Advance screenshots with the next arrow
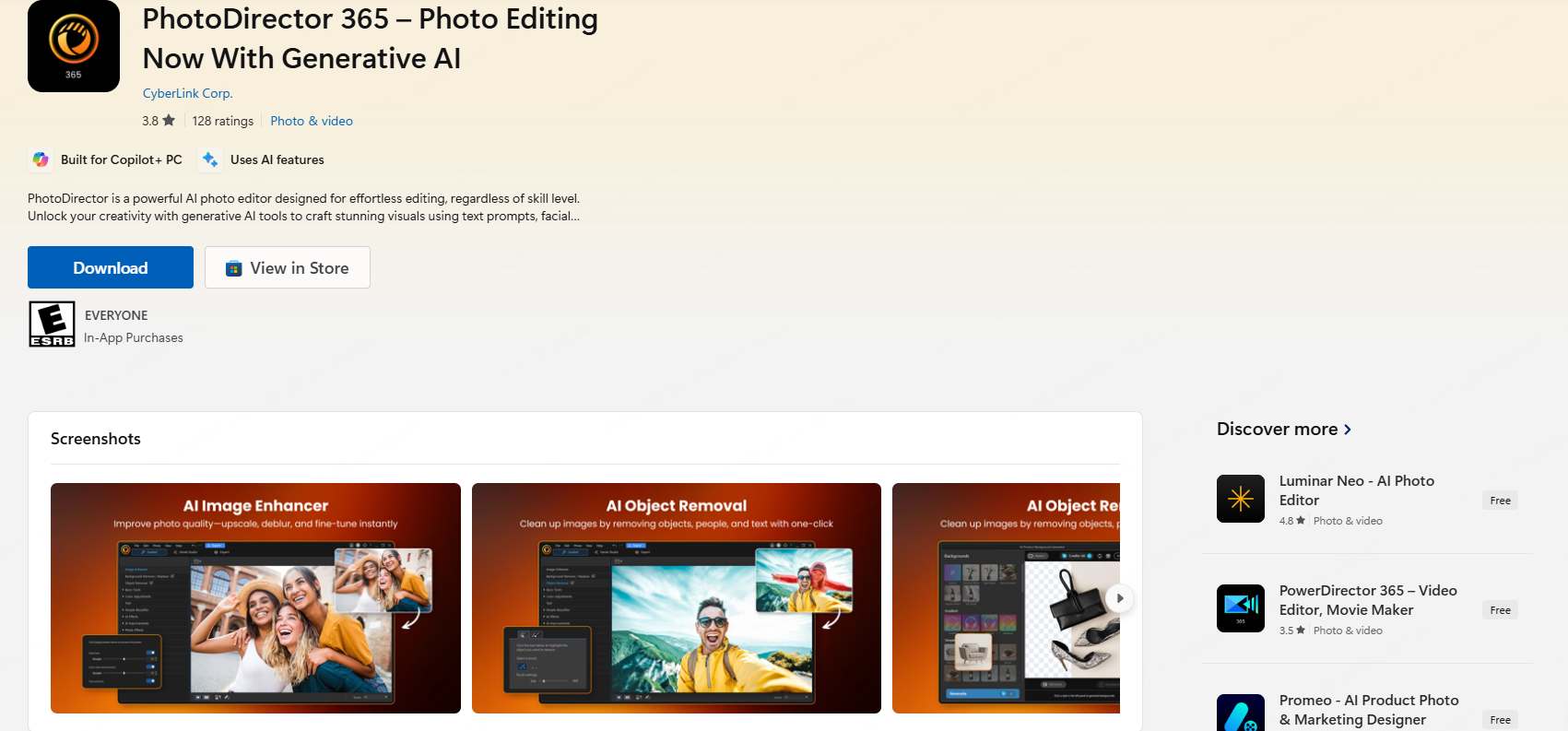The width and height of the screenshot is (1568, 731). pos(1119,598)
